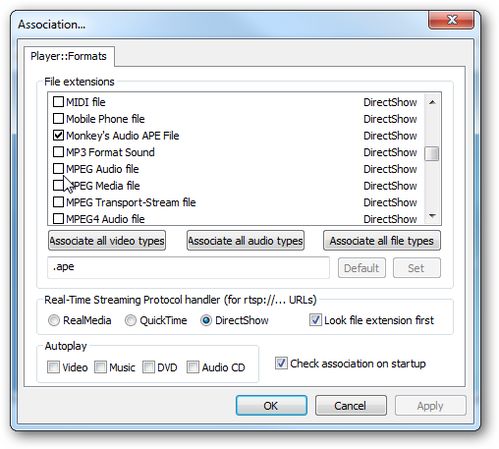Enable Mobile Phone file association

58,118
